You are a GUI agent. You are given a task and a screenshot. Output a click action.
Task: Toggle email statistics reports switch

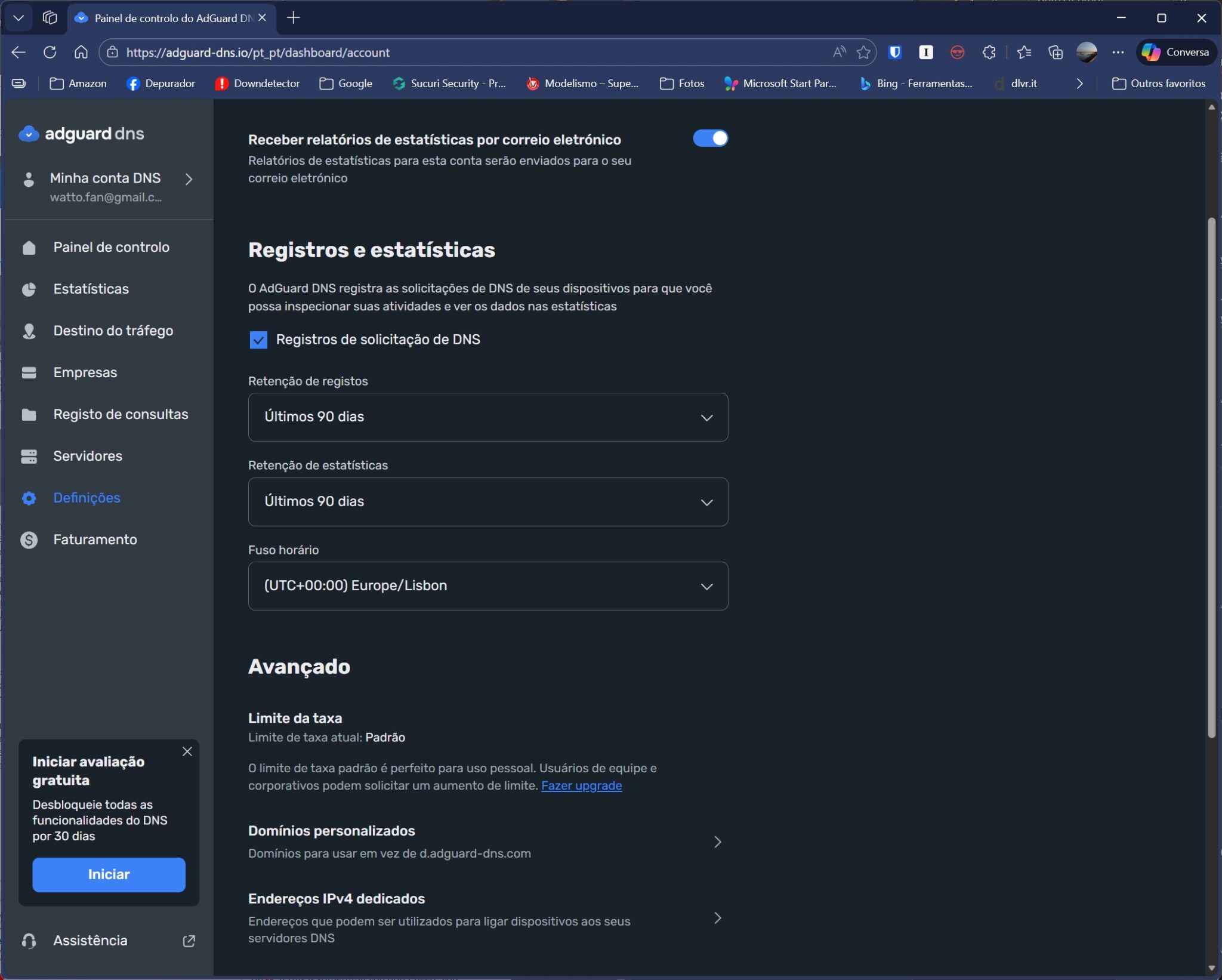point(710,138)
